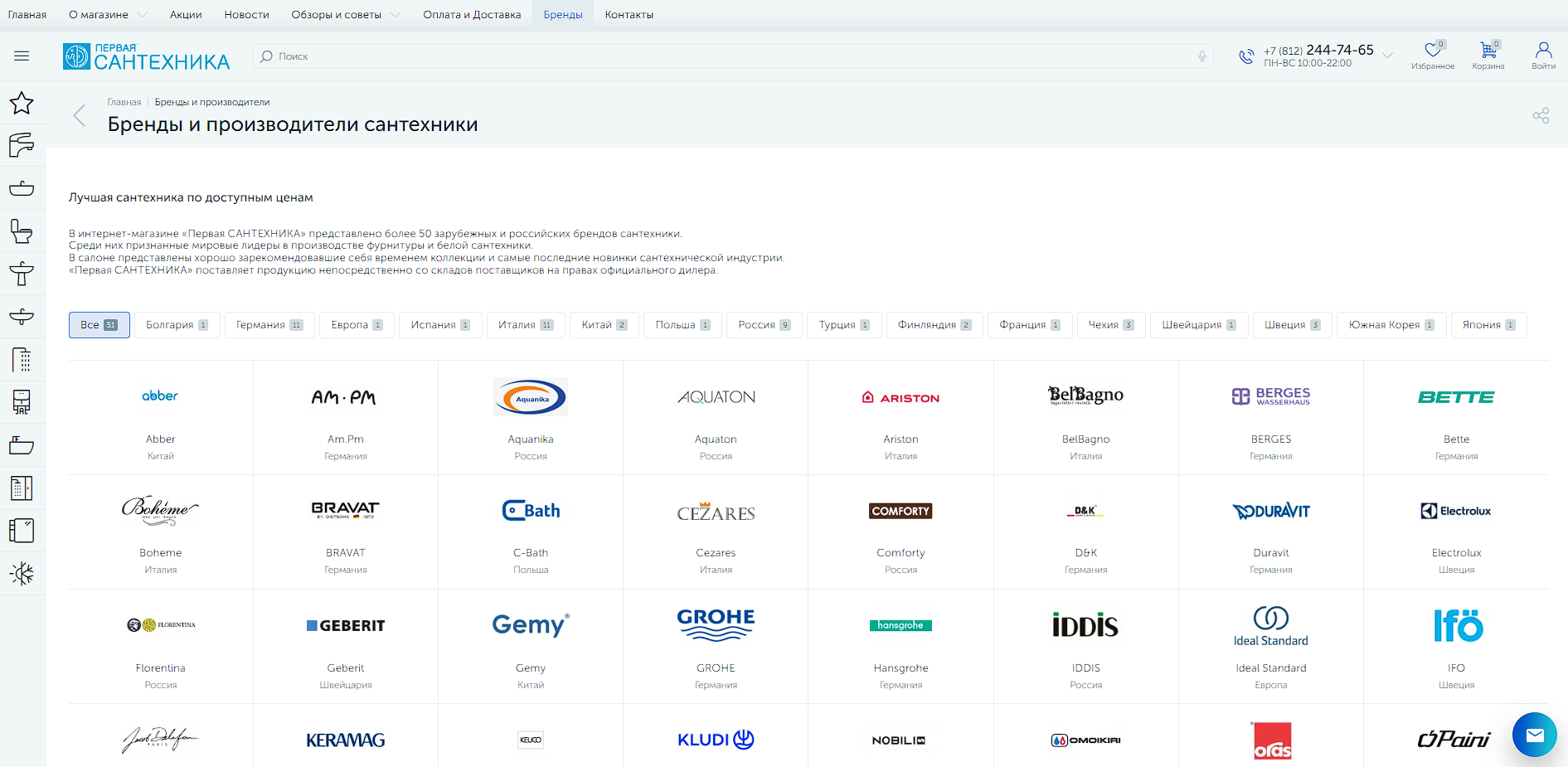Click the microphone voice search icon
The width and height of the screenshot is (1568, 767).
(x=1201, y=56)
